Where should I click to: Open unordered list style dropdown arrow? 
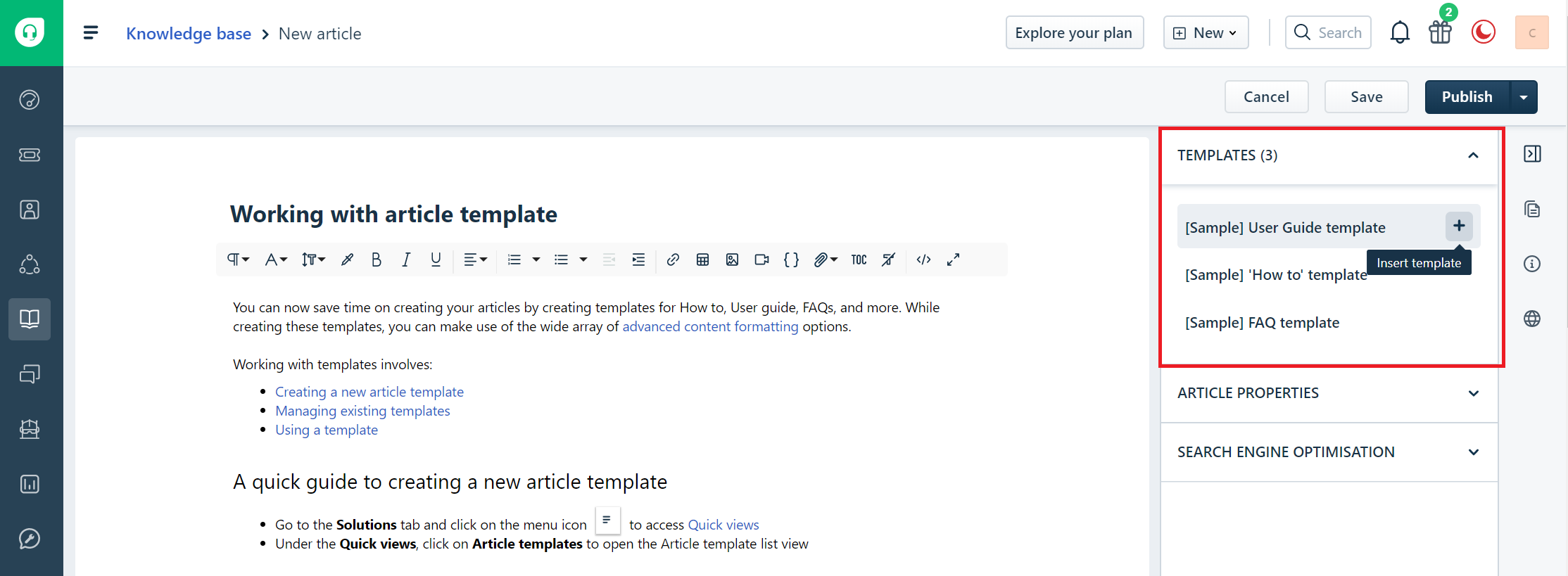(583, 260)
